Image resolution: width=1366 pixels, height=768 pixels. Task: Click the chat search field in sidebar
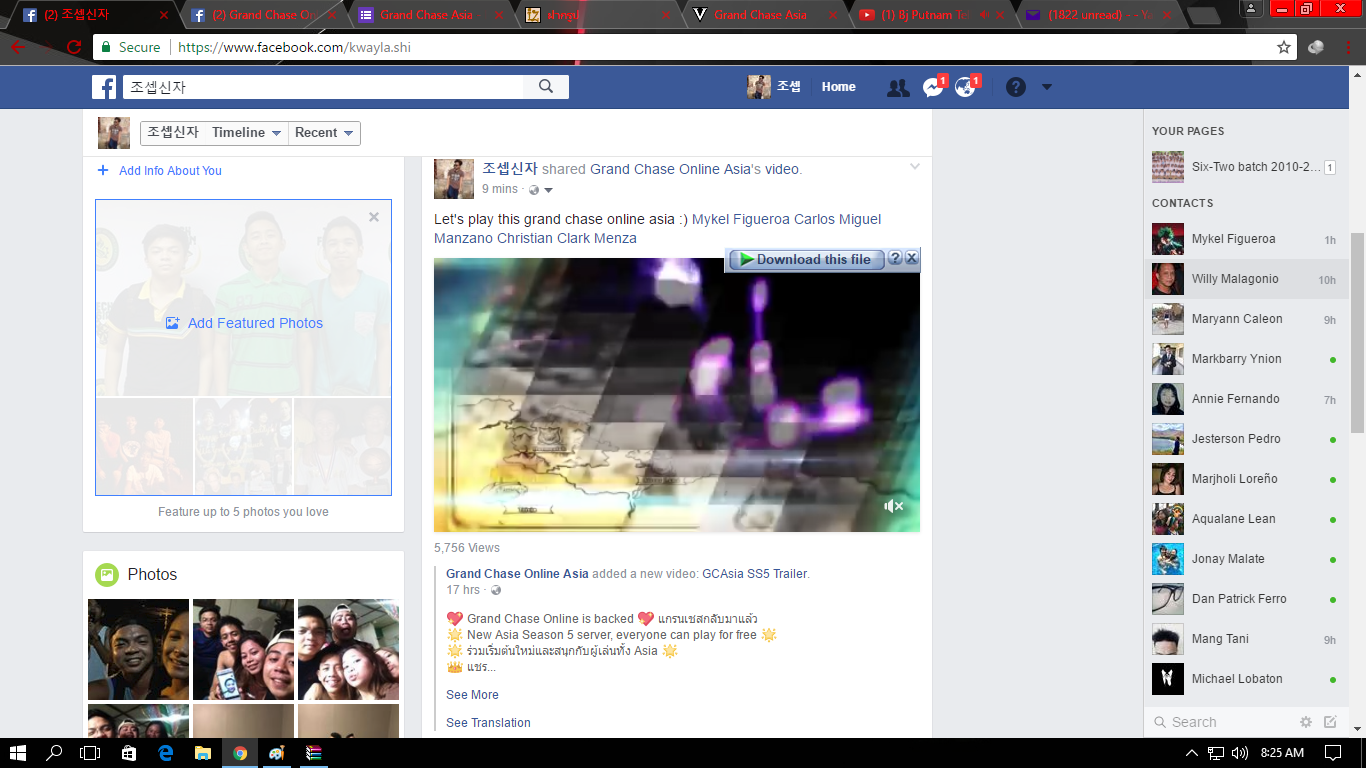click(1220, 722)
